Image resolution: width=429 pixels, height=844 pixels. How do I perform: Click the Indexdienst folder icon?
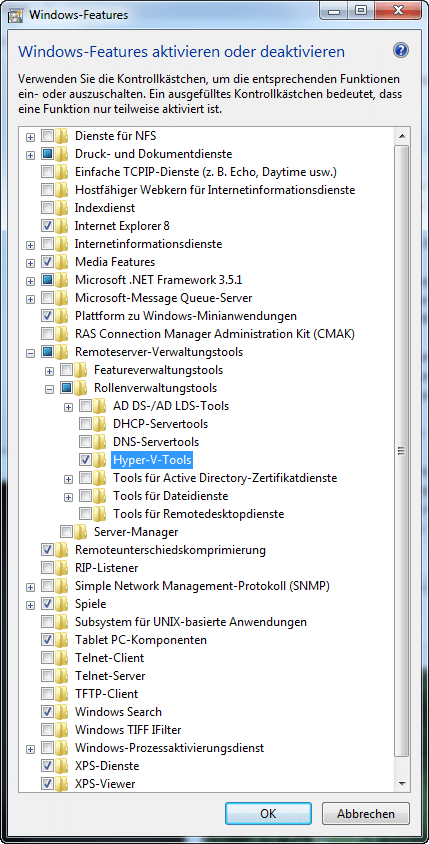pos(62,208)
